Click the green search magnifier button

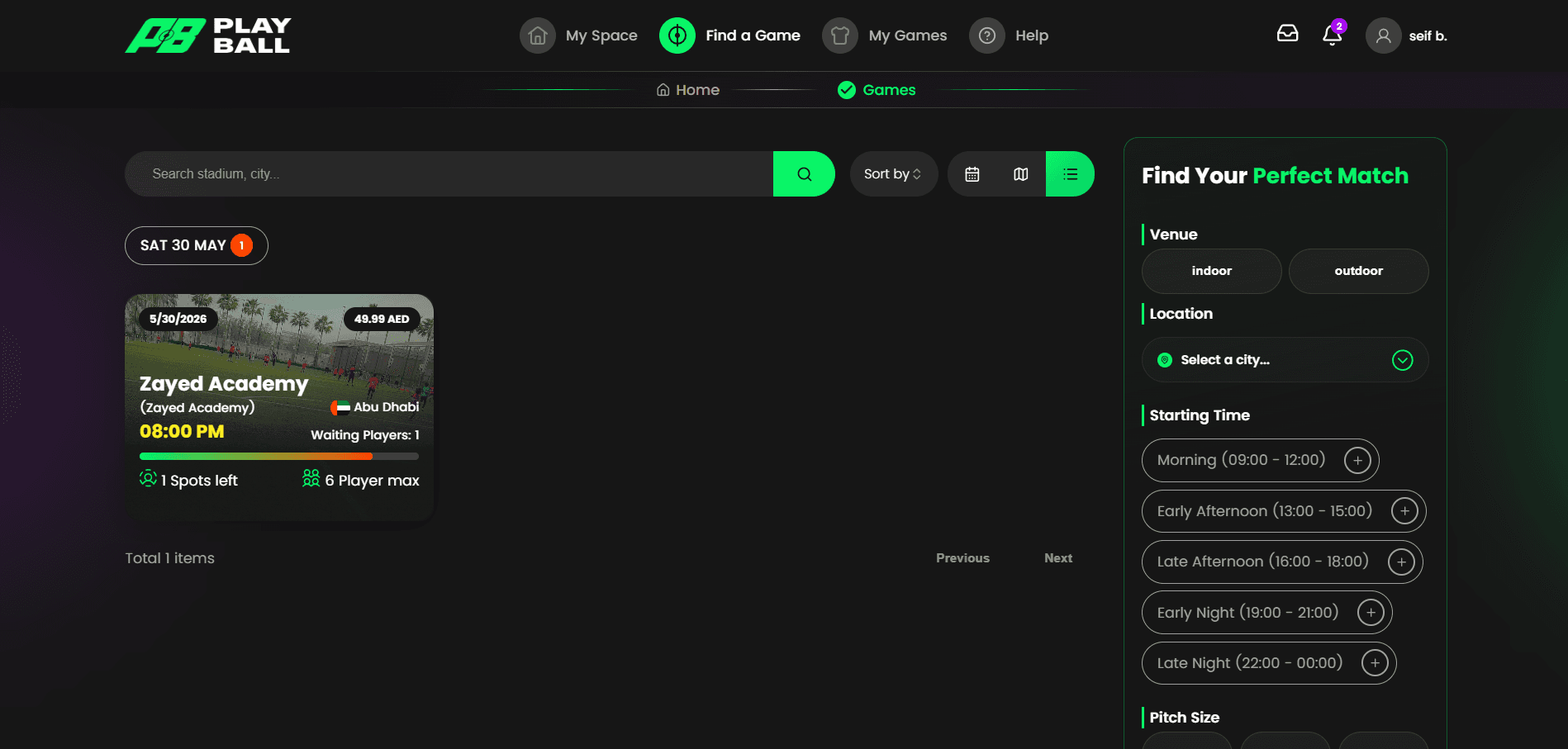pos(804,173)
